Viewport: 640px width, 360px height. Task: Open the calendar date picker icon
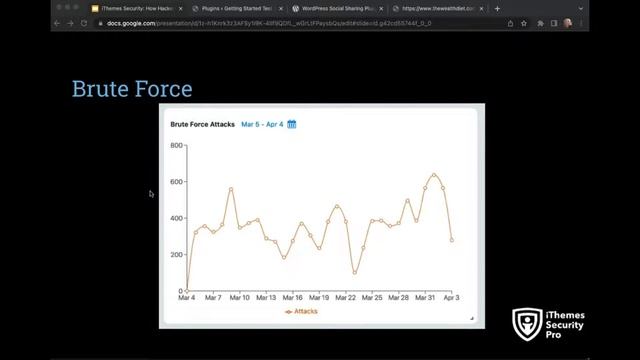click(x=291, y=124)
